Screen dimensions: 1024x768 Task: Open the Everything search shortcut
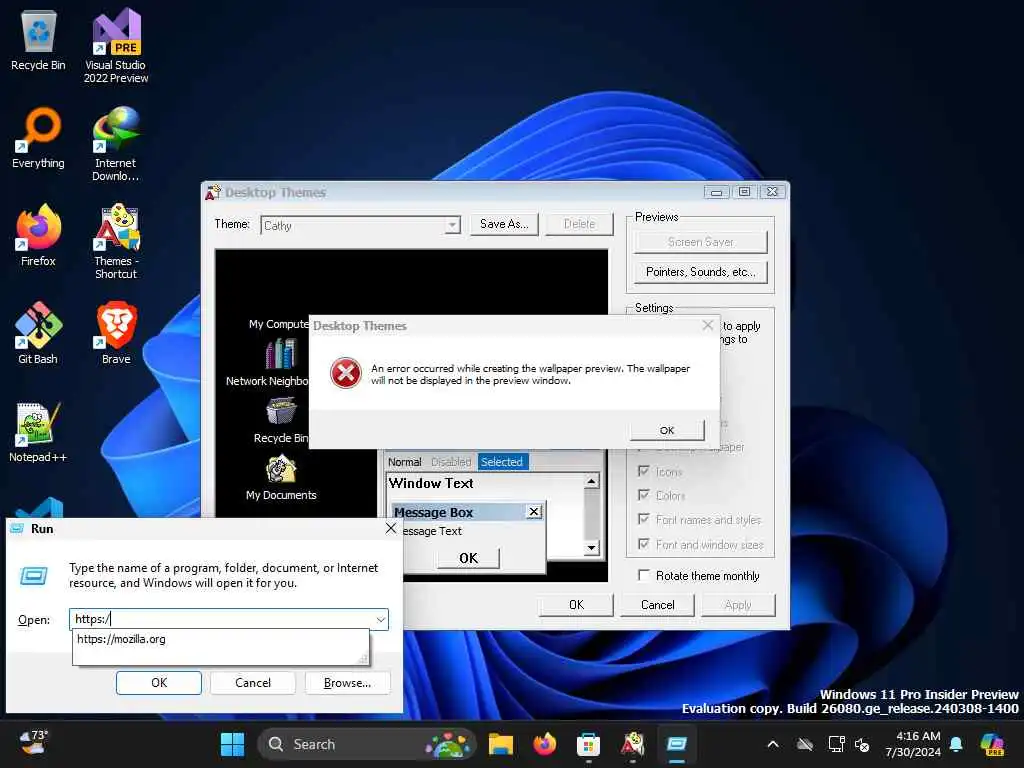pyautogui.click(x=39, y=138)
